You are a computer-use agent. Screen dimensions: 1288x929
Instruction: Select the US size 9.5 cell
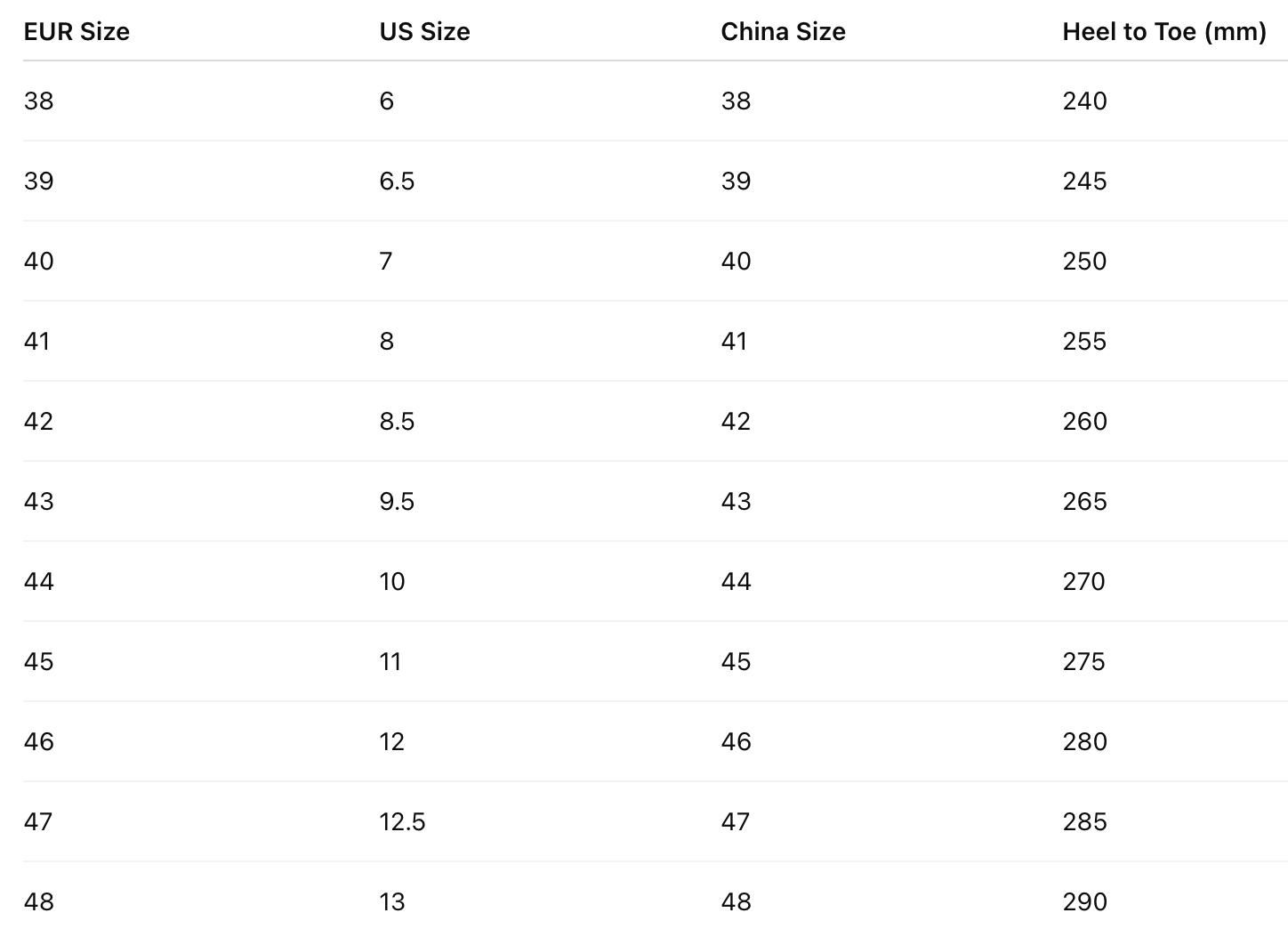[397, 502]
